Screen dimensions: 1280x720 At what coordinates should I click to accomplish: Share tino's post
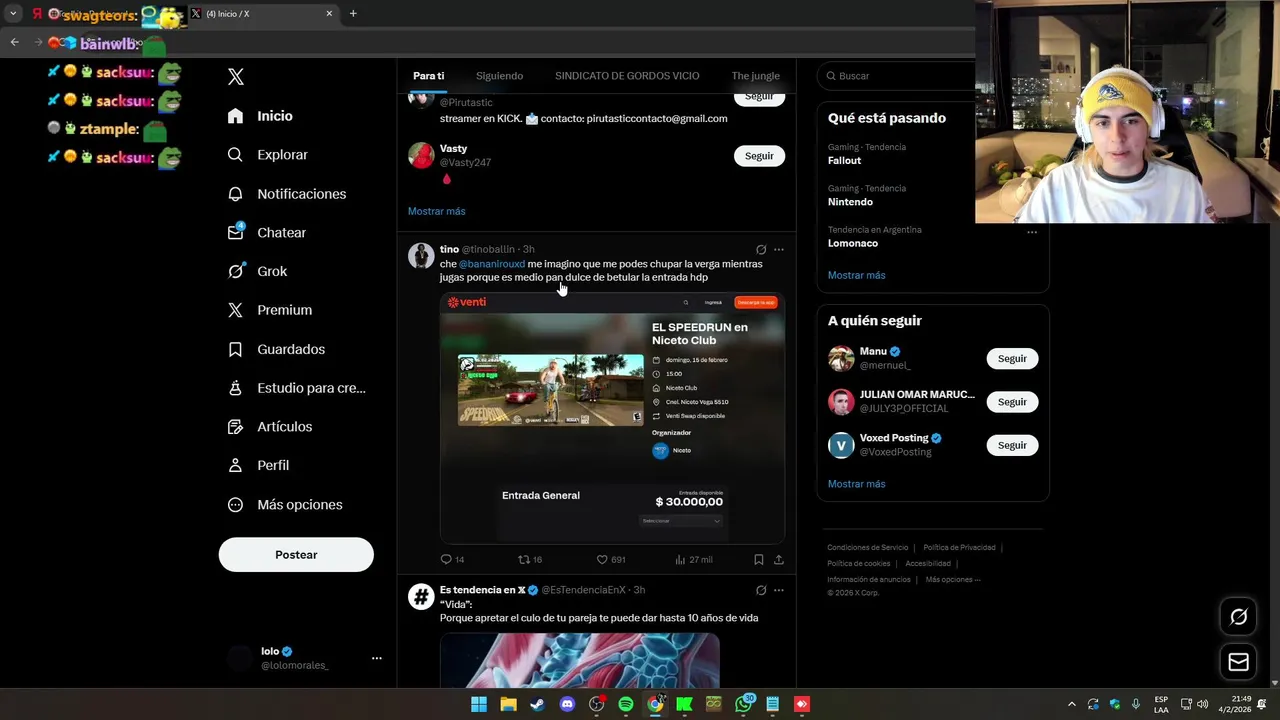click(779, 560)
